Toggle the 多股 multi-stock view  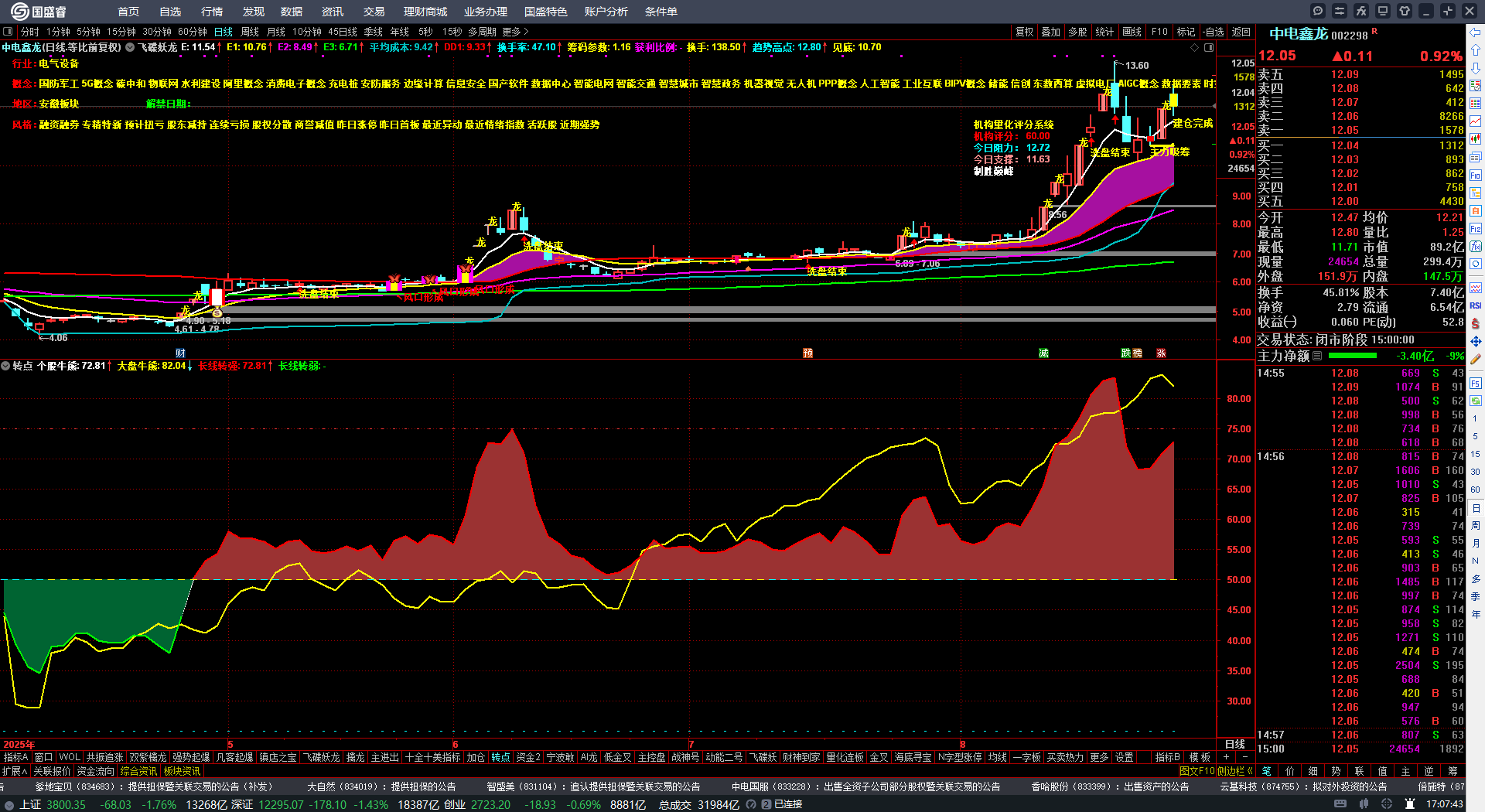pos(1077,32)
